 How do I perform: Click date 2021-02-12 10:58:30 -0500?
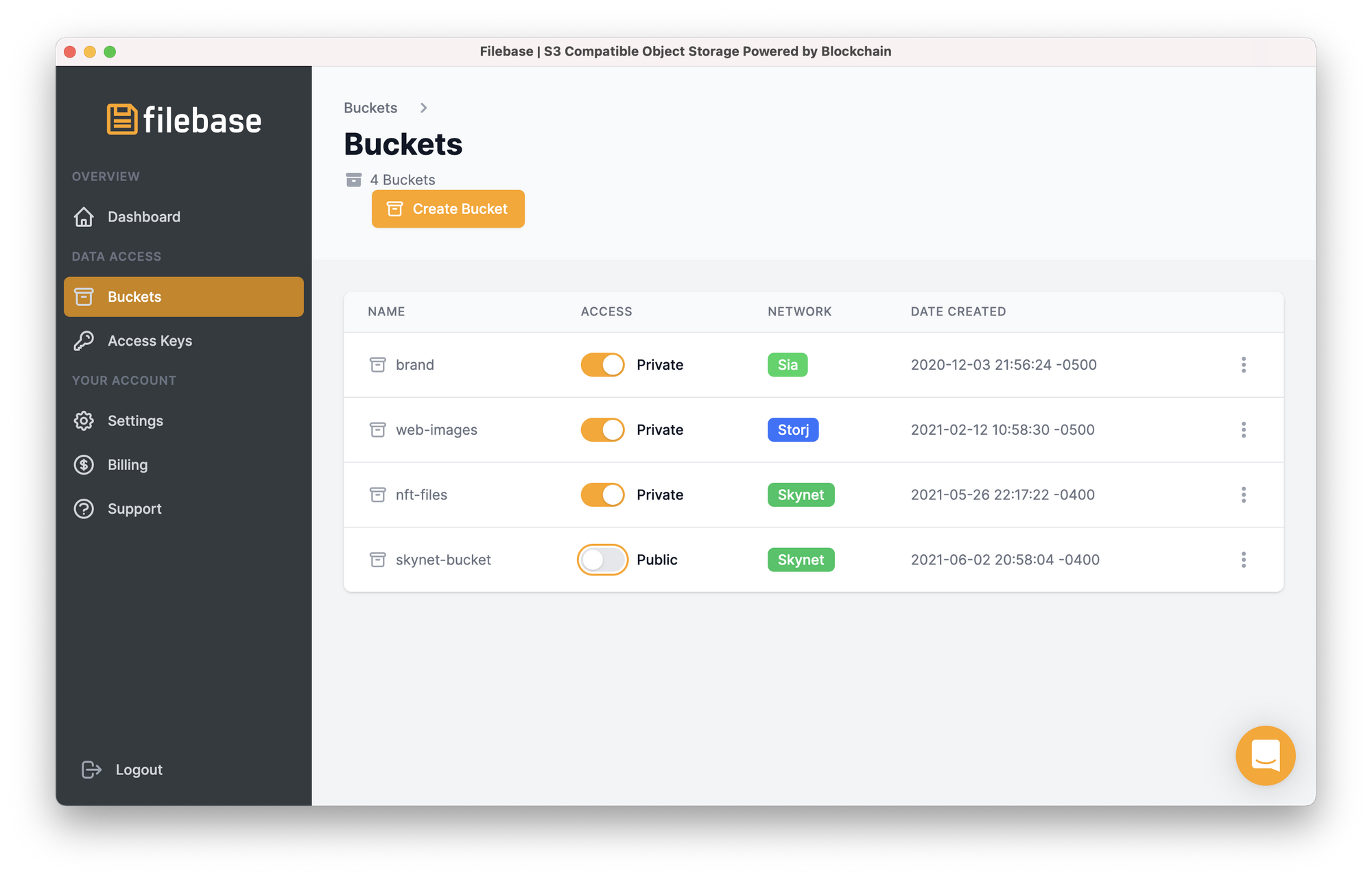pos(1002,430)
